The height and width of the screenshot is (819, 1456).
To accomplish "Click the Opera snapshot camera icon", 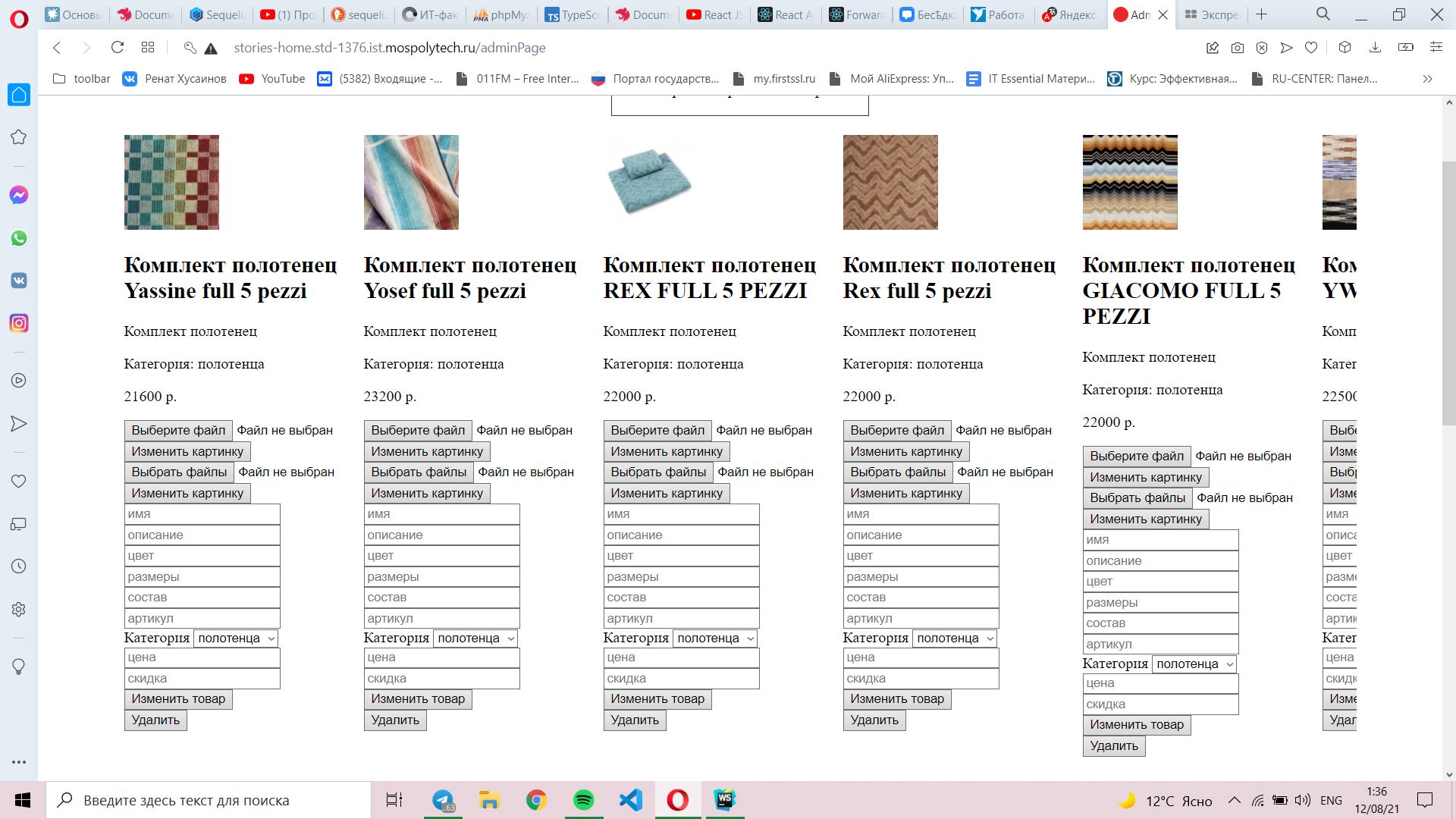I will pyautogui.click(x=1238, y=48).
